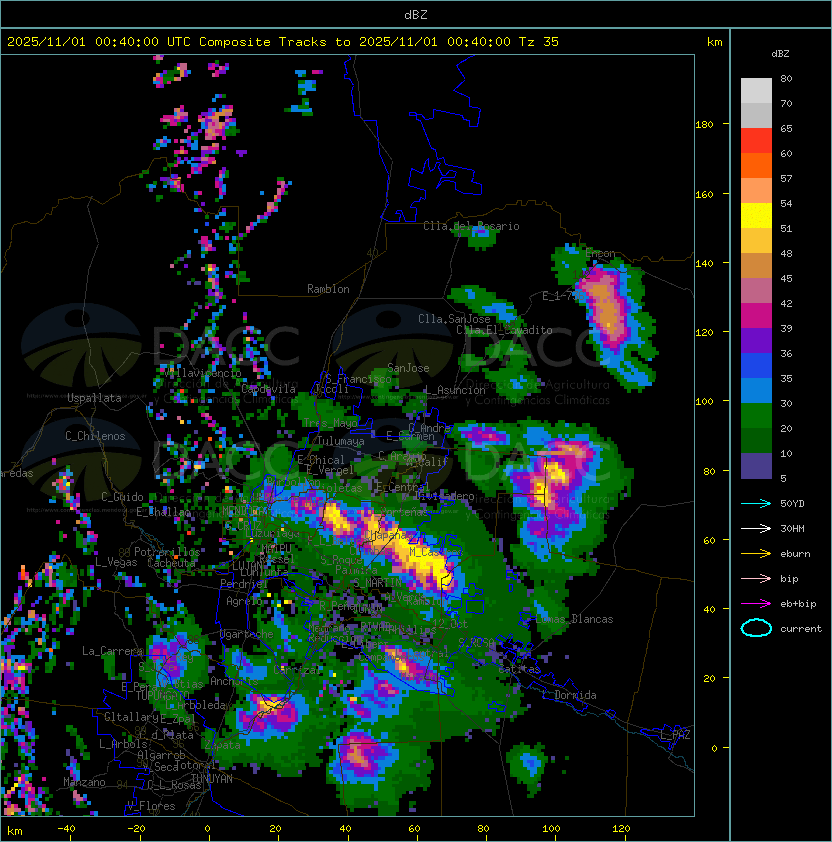Select the bright green 20-30 dBZ swatch

pyautogui.click(x=756, y=416)
